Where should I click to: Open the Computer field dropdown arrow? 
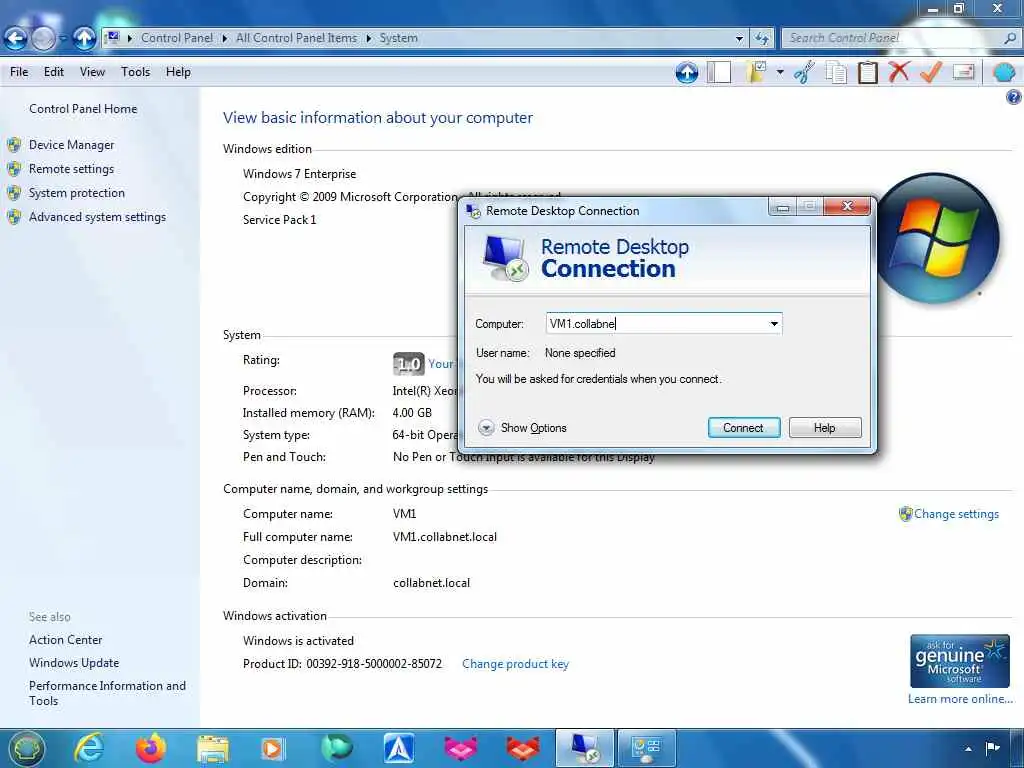click(774, 324)
